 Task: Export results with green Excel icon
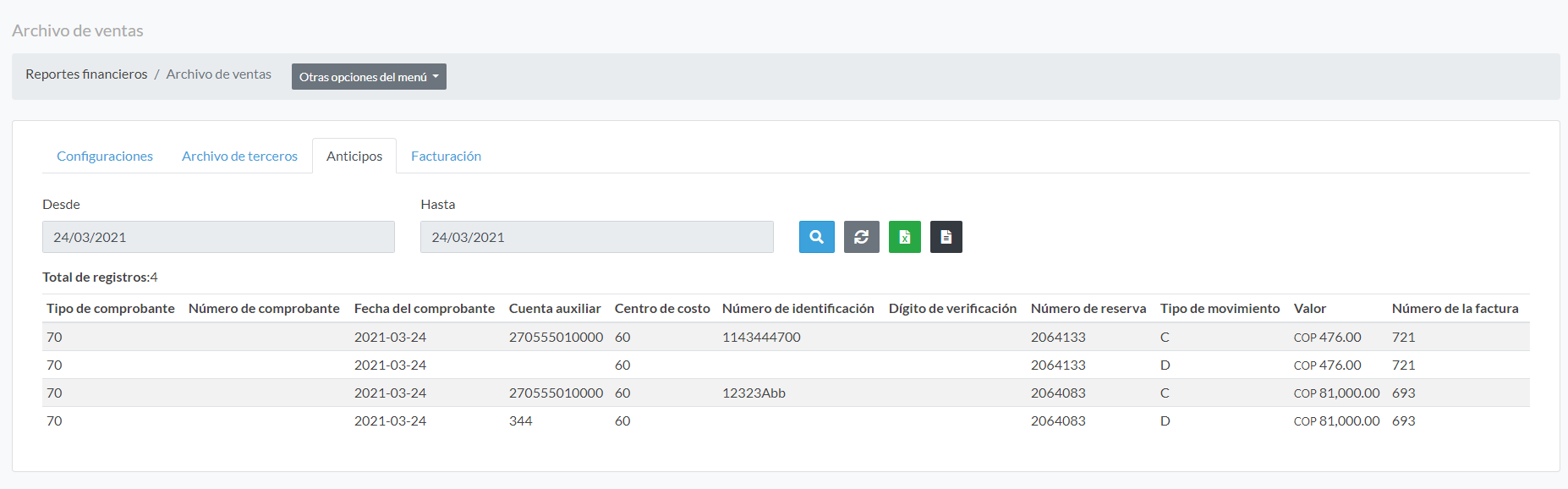[904, 237]
